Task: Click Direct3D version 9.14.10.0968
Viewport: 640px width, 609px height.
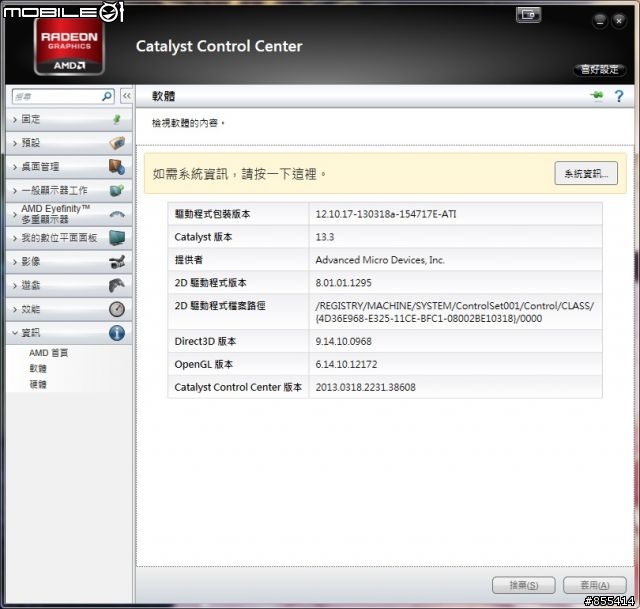Action: point(343,341)
